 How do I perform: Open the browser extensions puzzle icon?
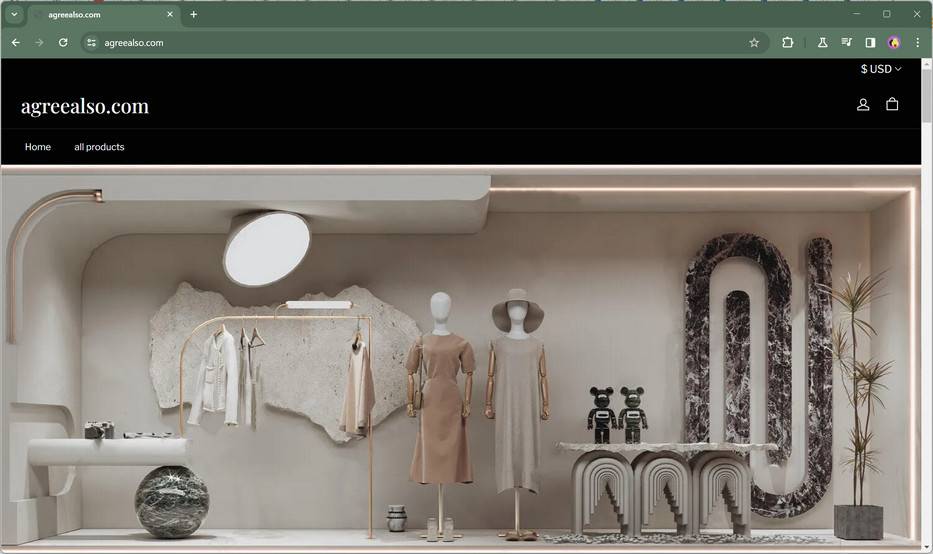pyautogui.click(x=787, y=43)
